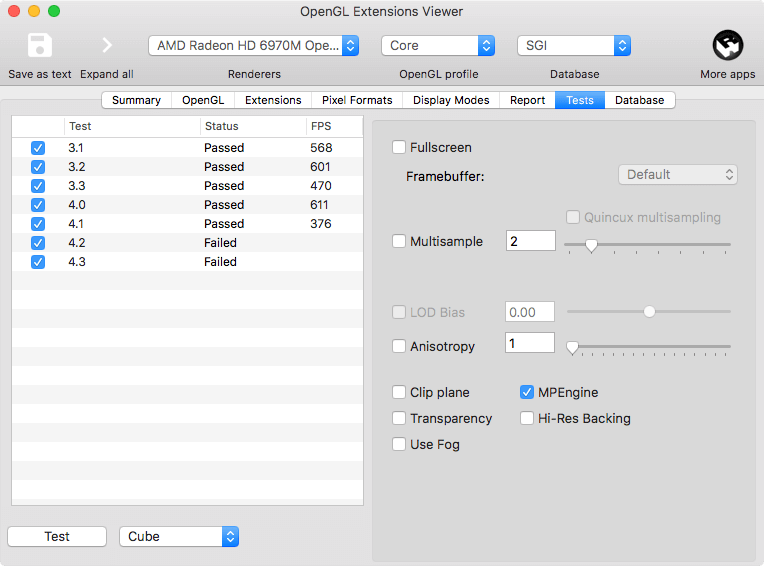The width and height of the screenshot is (764, 566).
Task: Open the Database SGI dropdown
Action: tap(574, 46)
